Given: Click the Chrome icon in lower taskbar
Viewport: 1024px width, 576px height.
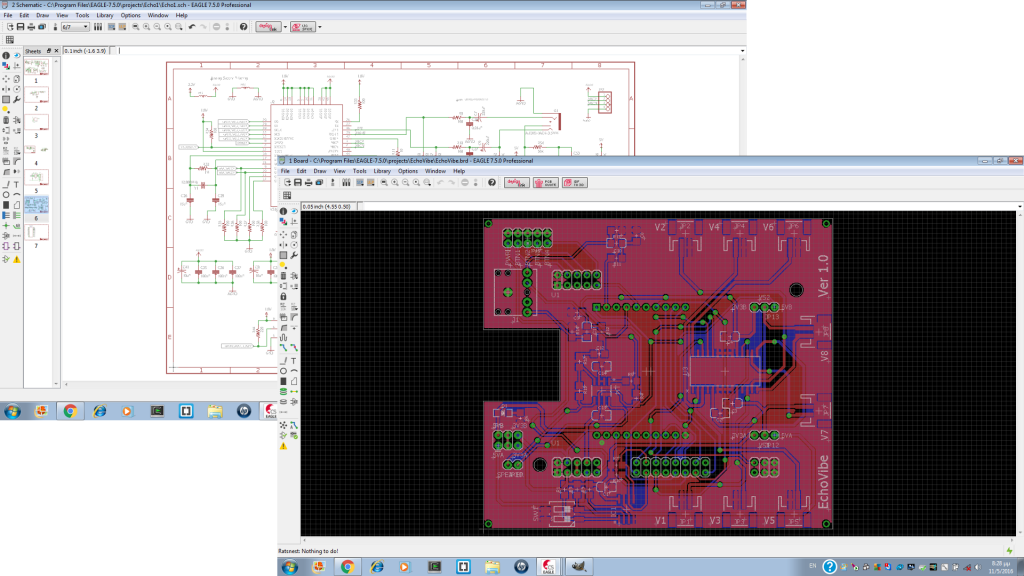Looking at the screenshot, I should point(347,567).
